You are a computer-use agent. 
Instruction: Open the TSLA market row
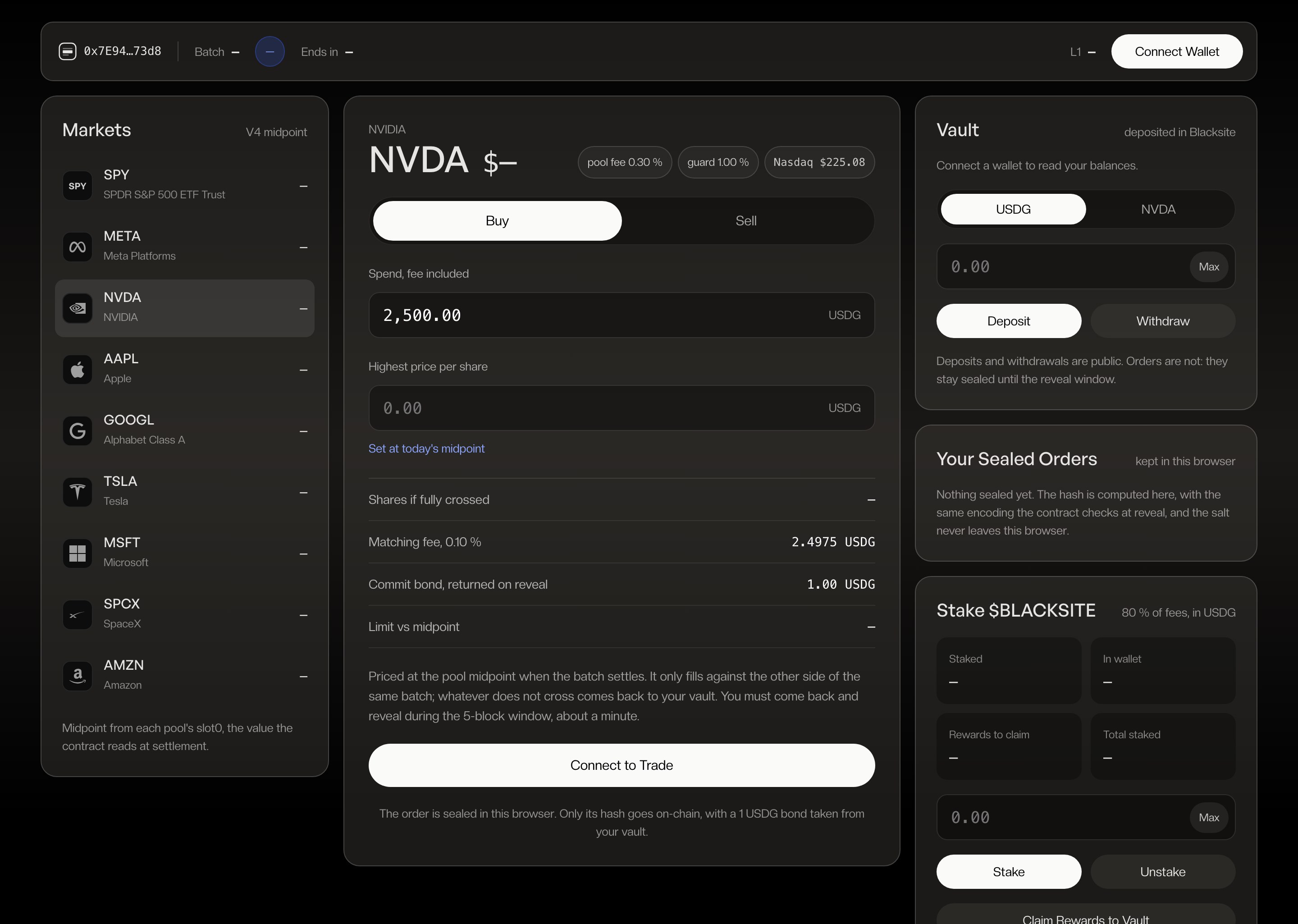point(185,492)
